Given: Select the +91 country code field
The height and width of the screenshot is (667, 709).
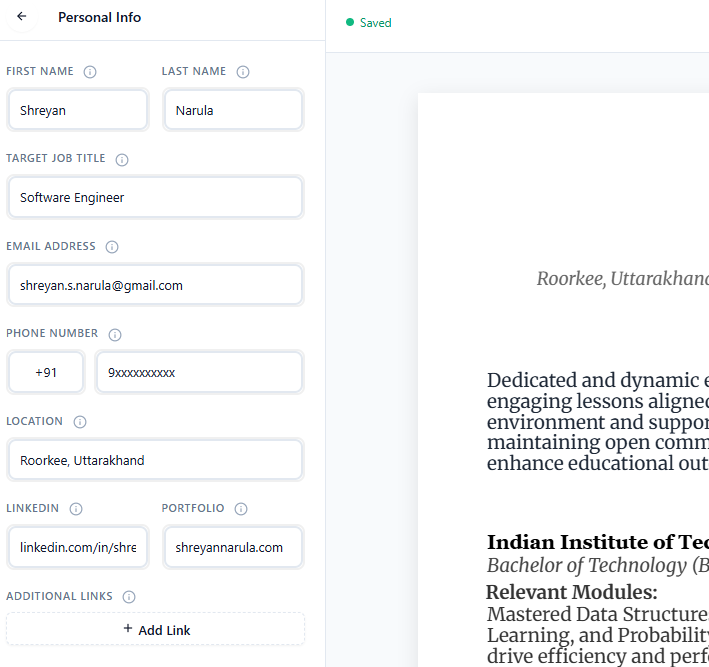Looking at the screenshot, I should (46, 373).
